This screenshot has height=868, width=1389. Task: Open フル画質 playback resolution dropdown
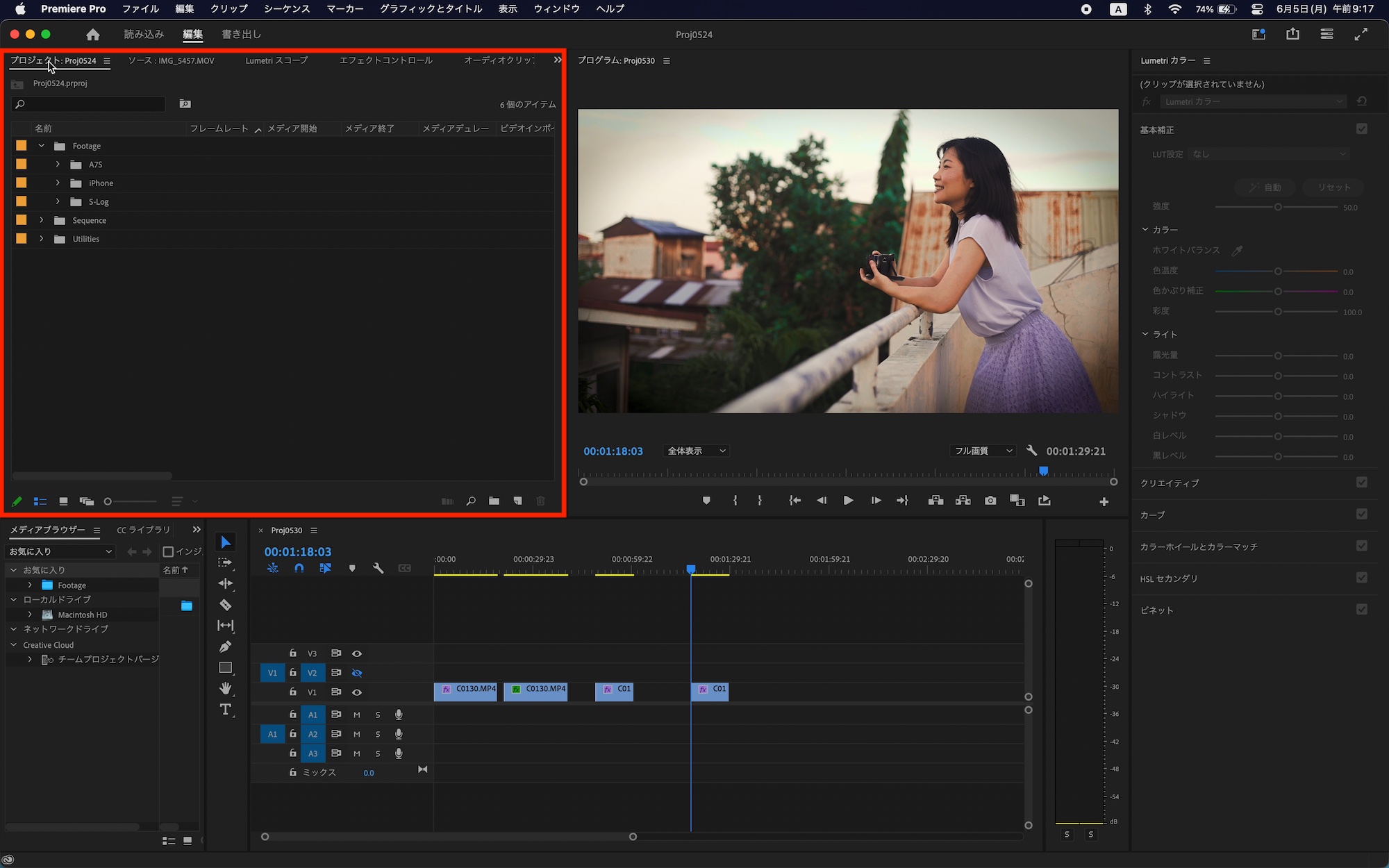pyautogui.click(x=983, y=451)
